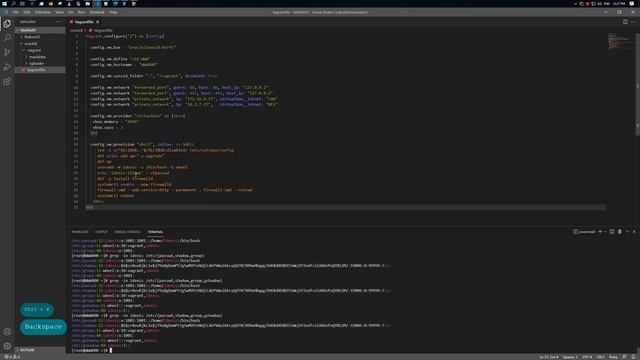Open the Windows action center
This screenshot has height=360, width=640.
tap(632, 4)
